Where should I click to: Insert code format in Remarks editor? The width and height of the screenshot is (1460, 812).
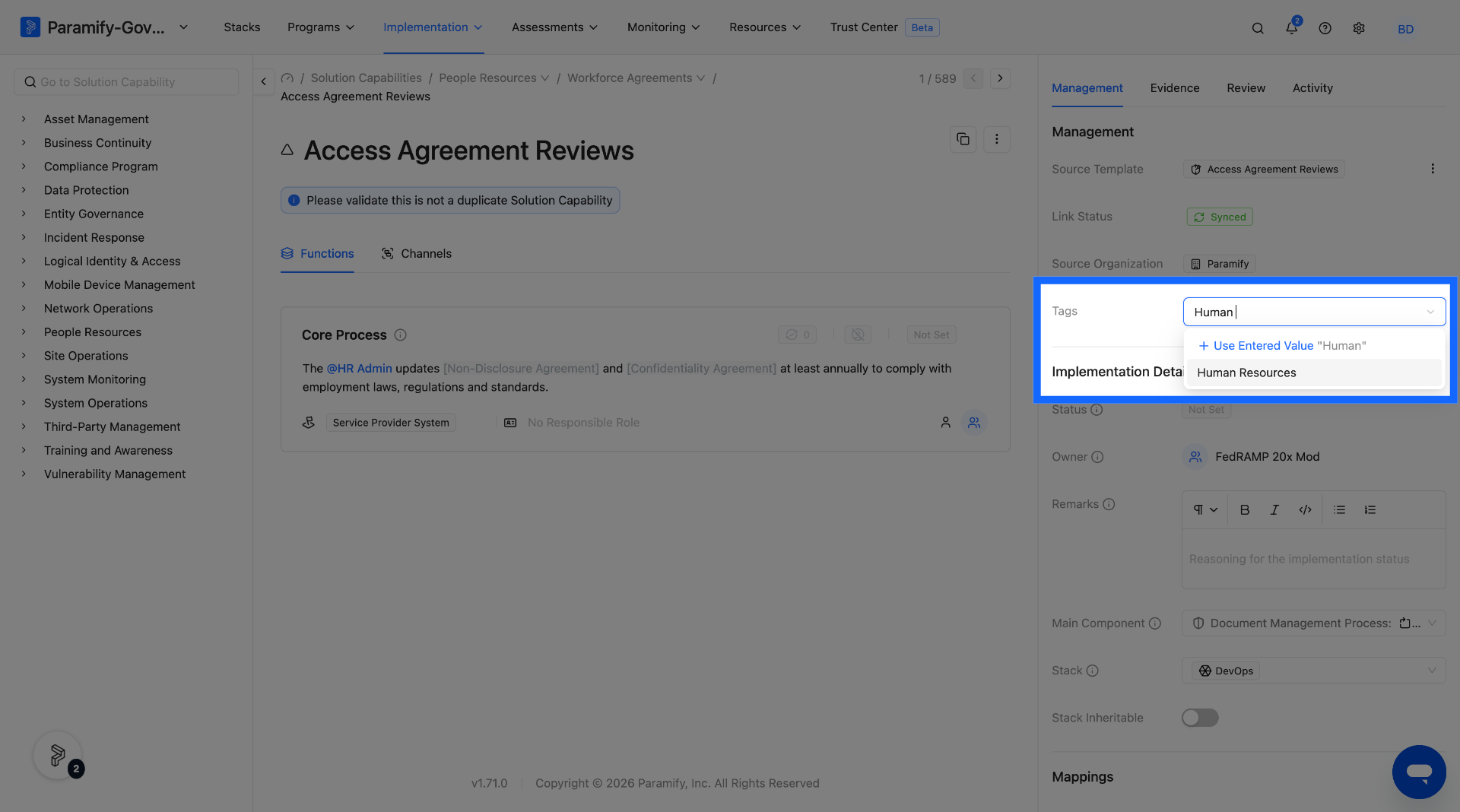tap(1305, 510)
